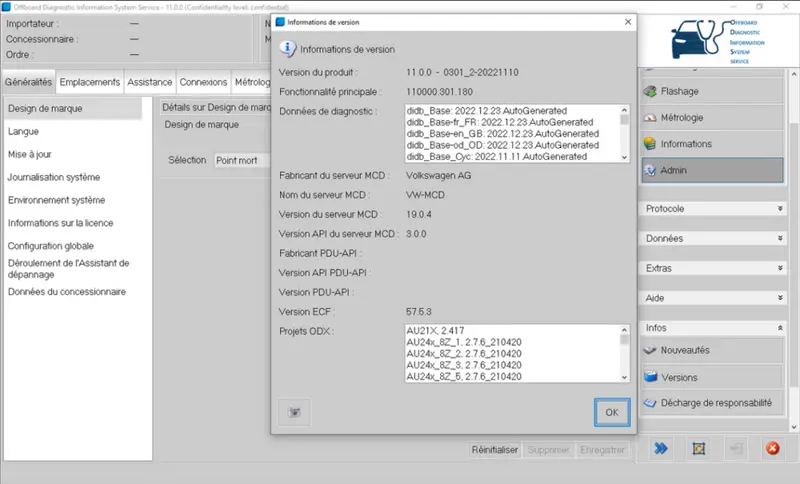
Task: Open Décharge de responsabilité icon
Action: 650,403
